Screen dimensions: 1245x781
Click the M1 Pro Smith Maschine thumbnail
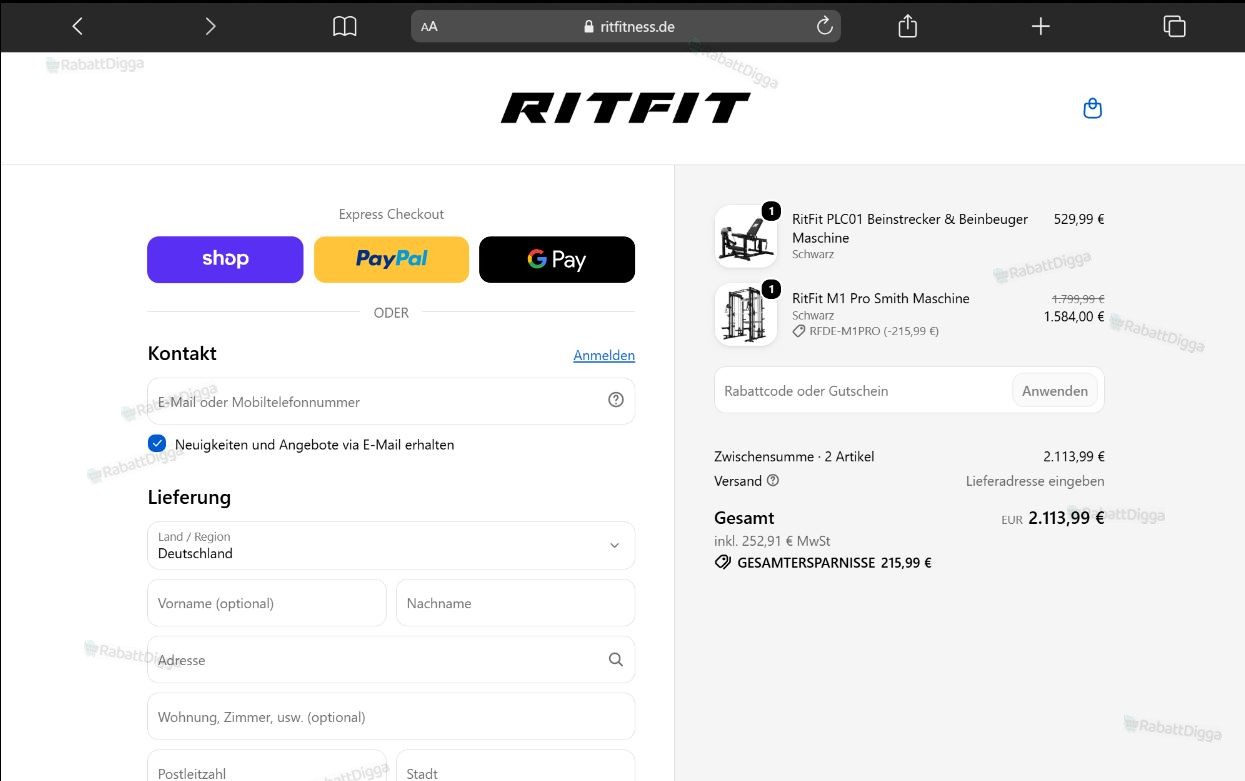[x=746, y=314]
